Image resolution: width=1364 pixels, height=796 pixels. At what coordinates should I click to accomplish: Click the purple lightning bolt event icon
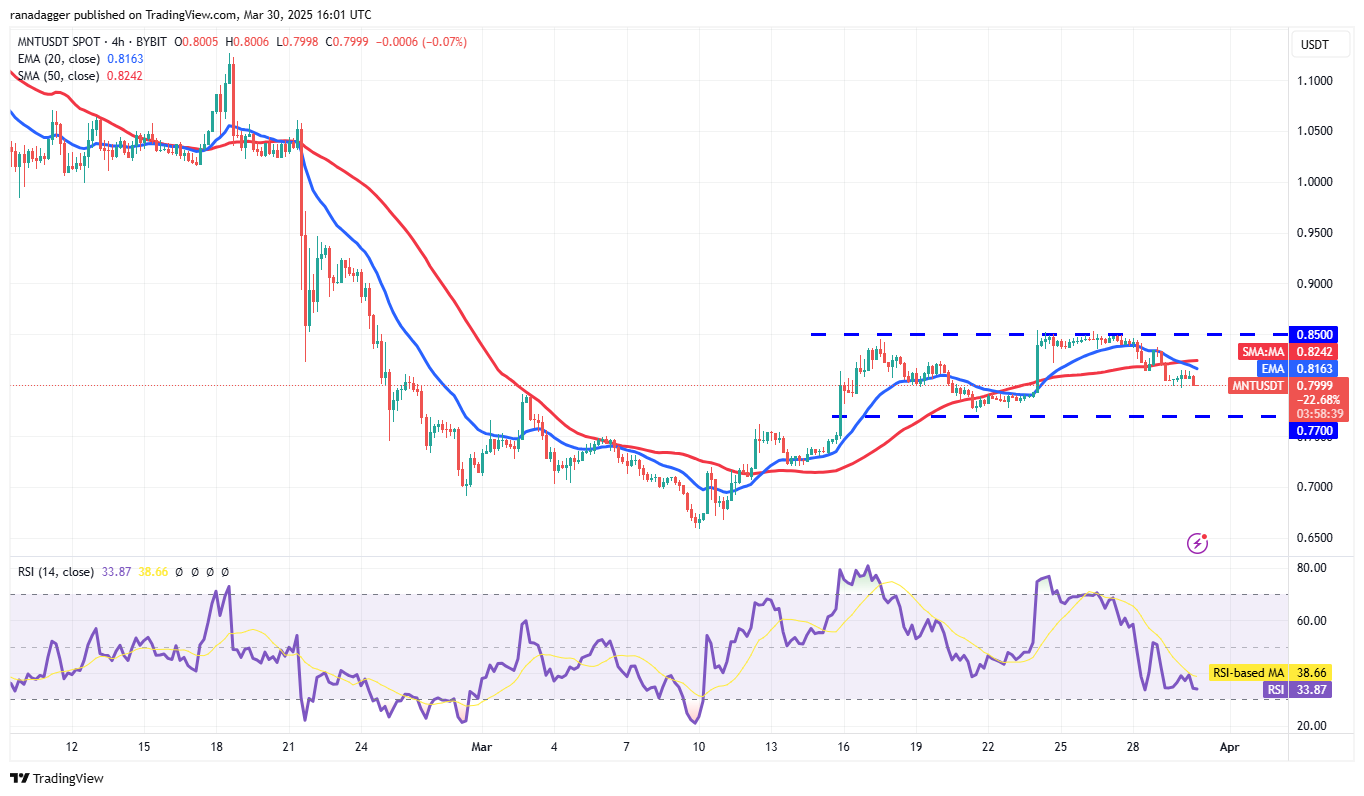1197,543
